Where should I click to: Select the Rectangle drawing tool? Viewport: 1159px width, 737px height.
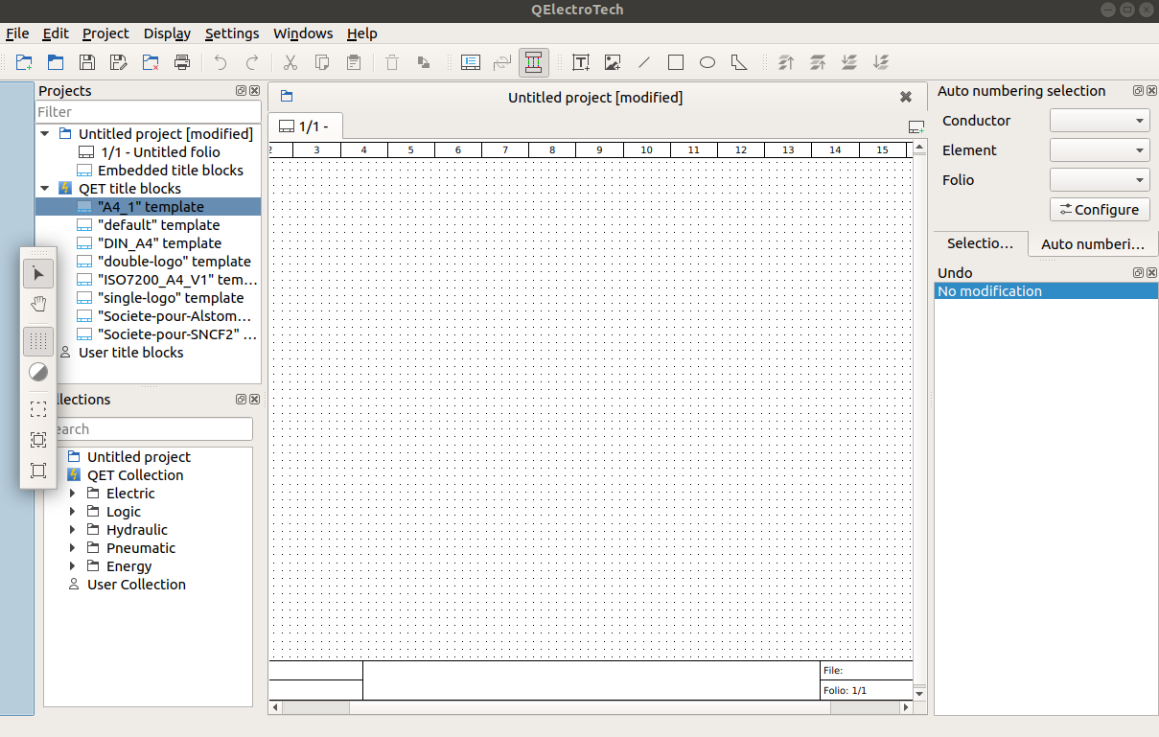point(676,63)
